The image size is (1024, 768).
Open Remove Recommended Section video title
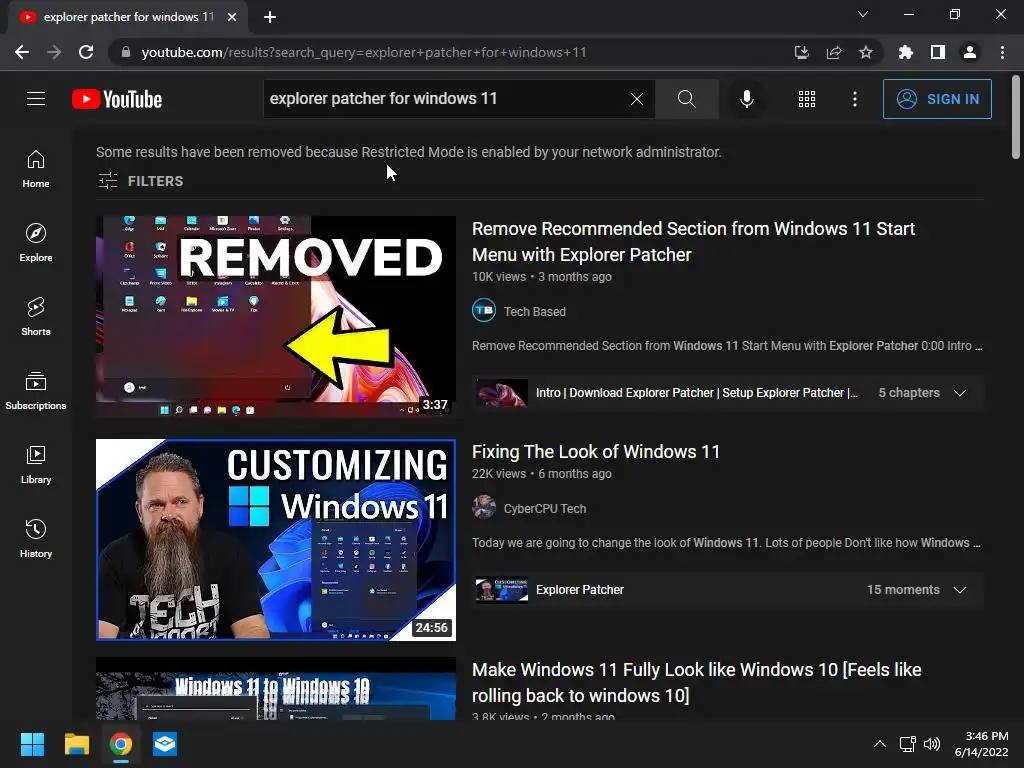(693, 242)
